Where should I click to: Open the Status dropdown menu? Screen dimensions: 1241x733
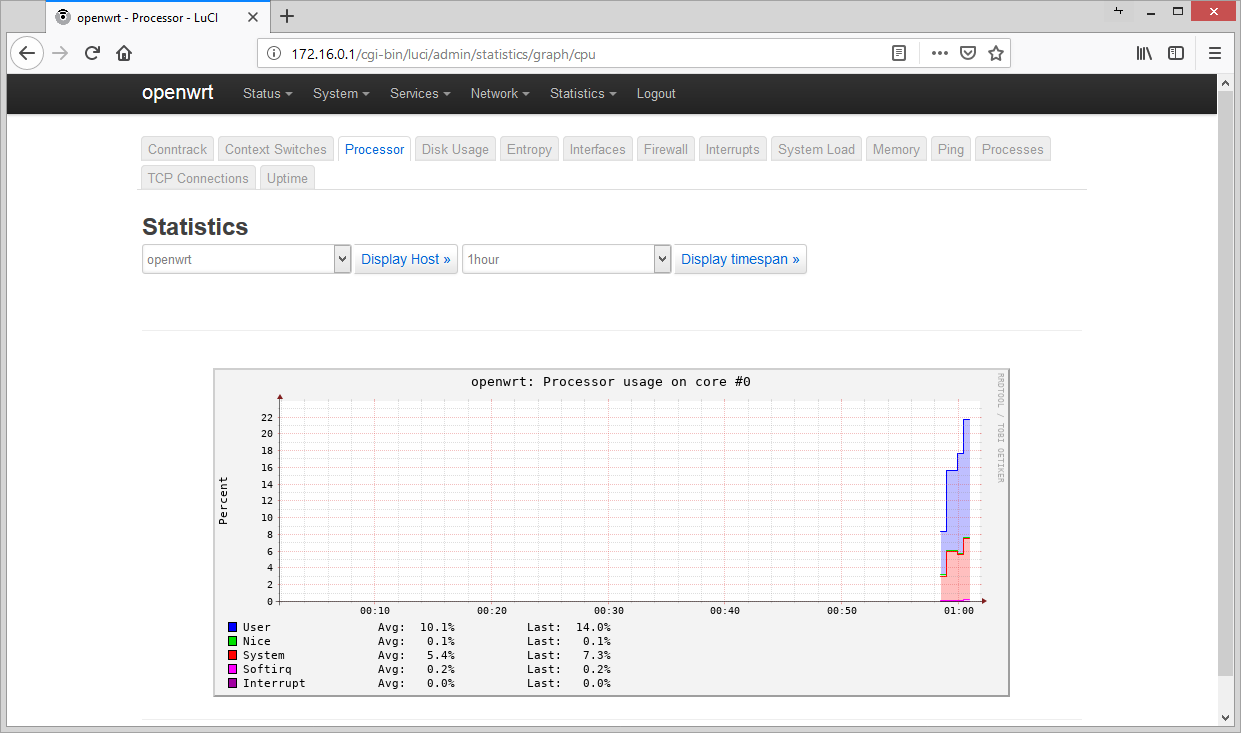(x=267, y=93)
